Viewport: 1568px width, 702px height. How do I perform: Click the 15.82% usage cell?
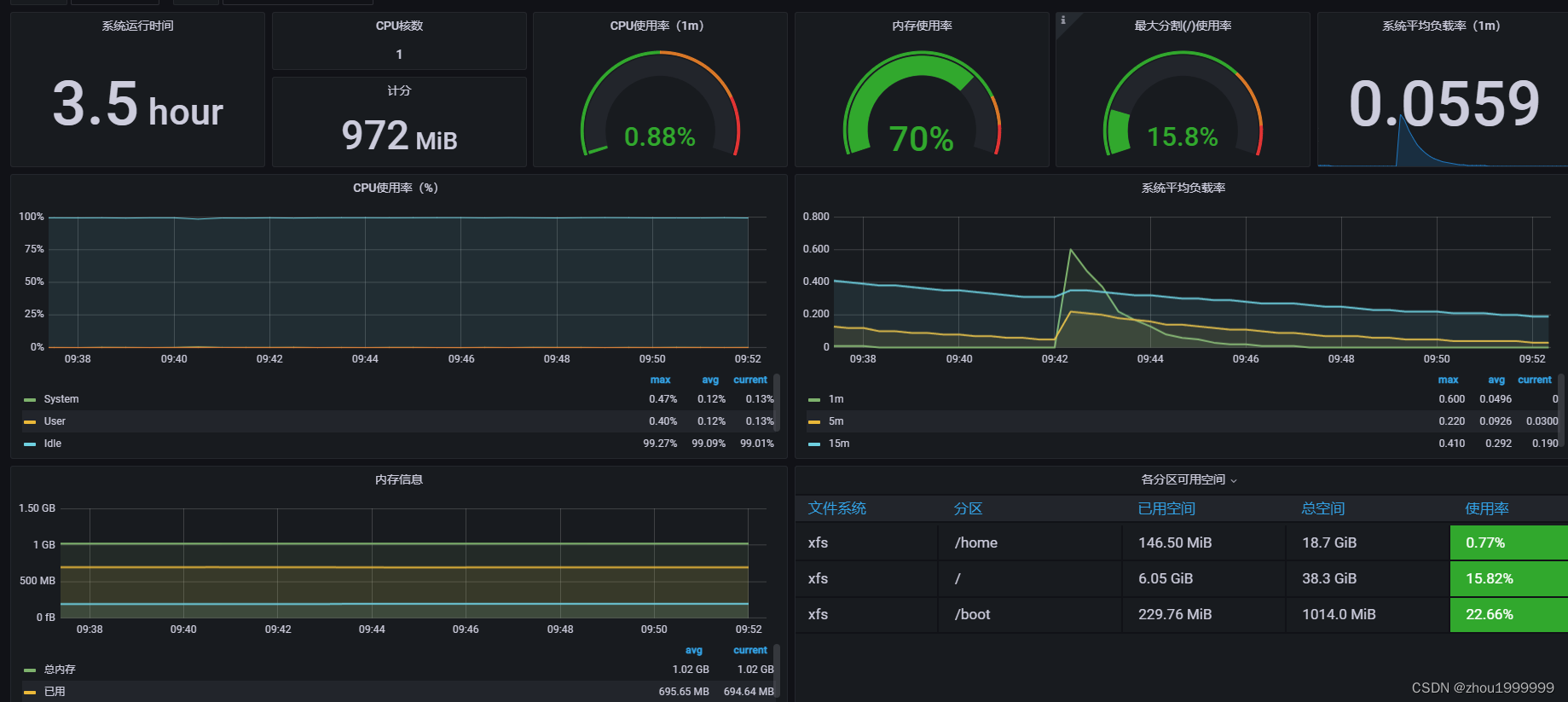tap(1508, 578)
